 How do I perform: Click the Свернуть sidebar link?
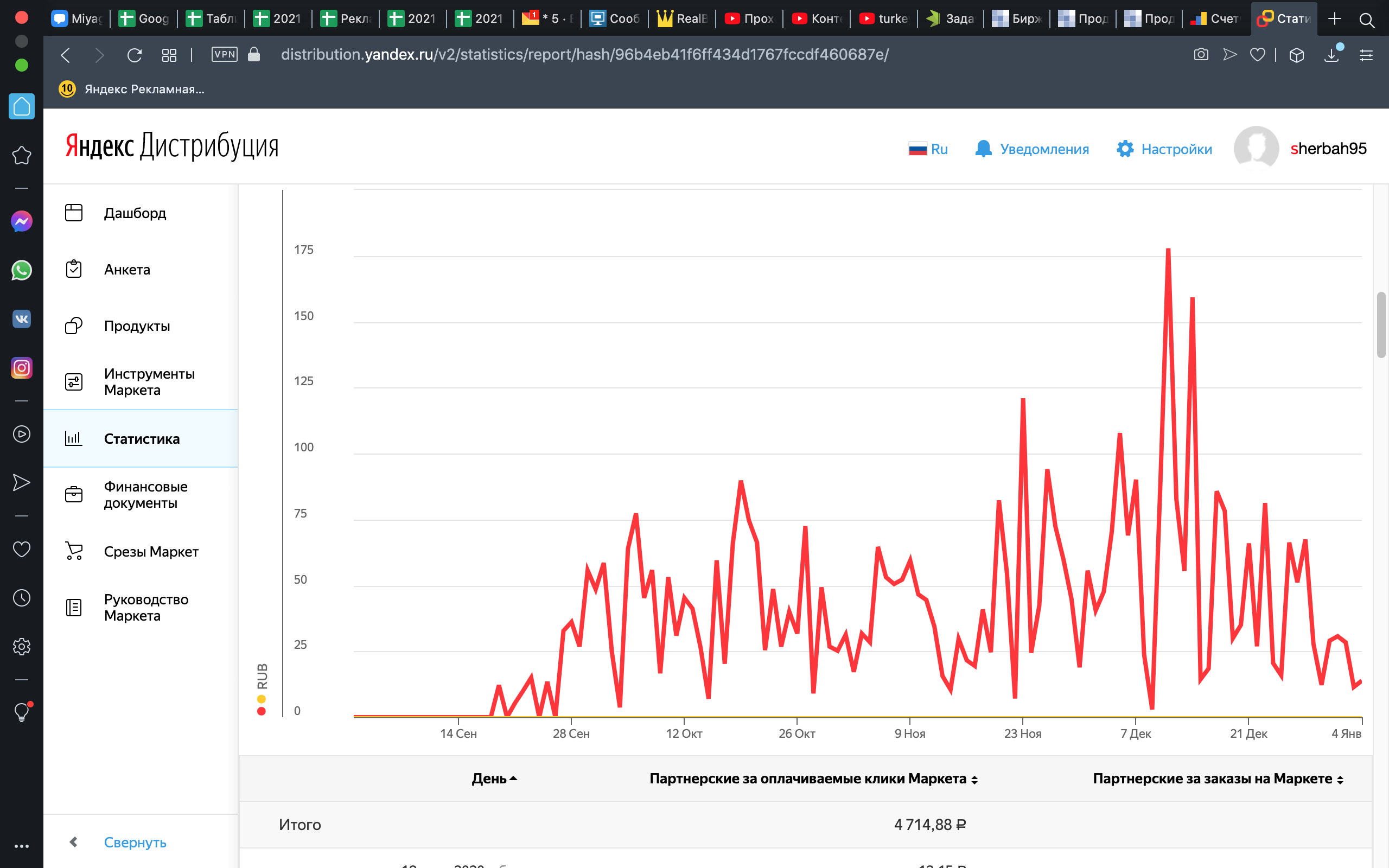point(135,842)
